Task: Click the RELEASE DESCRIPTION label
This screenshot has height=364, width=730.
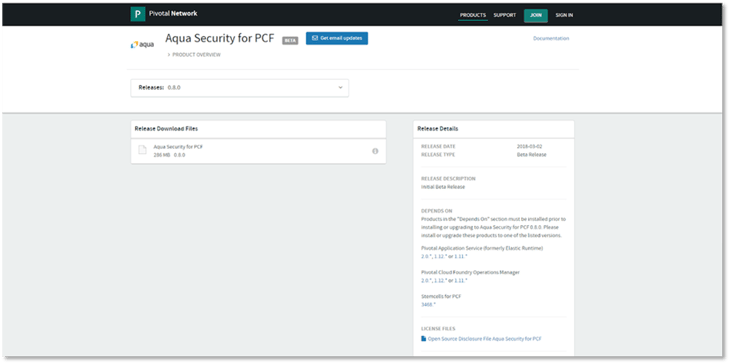Action: click(448, 178)
